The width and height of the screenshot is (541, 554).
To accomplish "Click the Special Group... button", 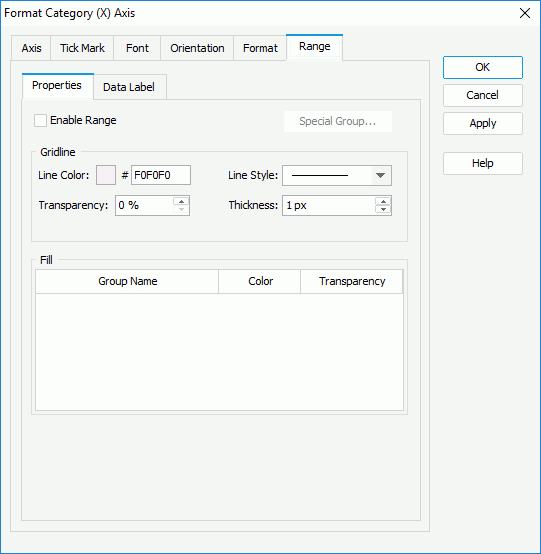I will 338,122.
